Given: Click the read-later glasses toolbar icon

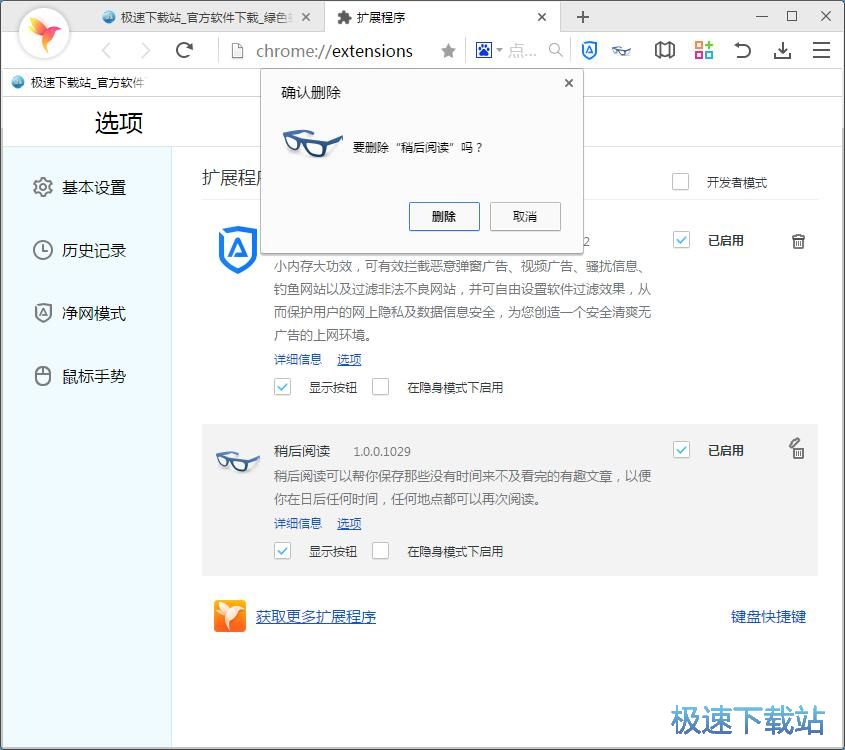Looking at the screenshot, I should coord(622,51).
